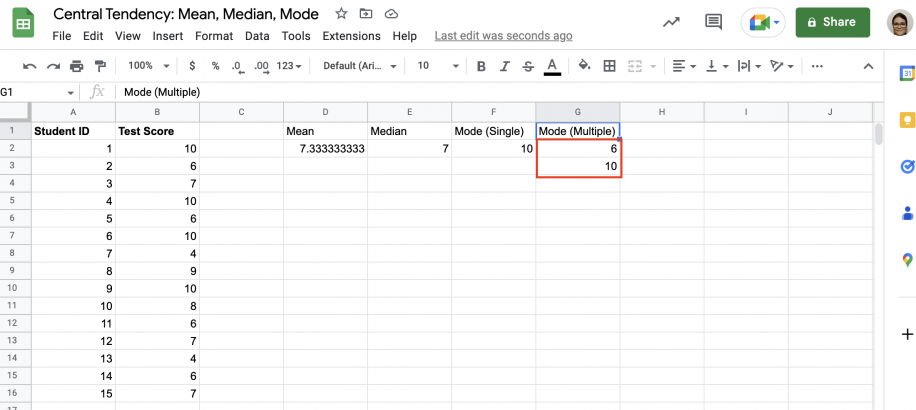The height and width of the screenshot is (410, 916).
Task: Format as percent icon
Action: (216, 66)
